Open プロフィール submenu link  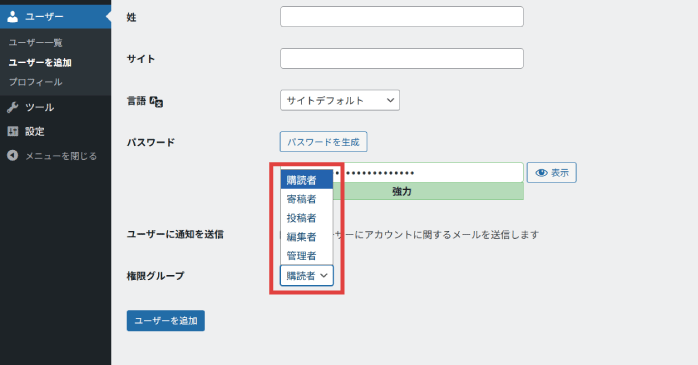coord(36,82)
